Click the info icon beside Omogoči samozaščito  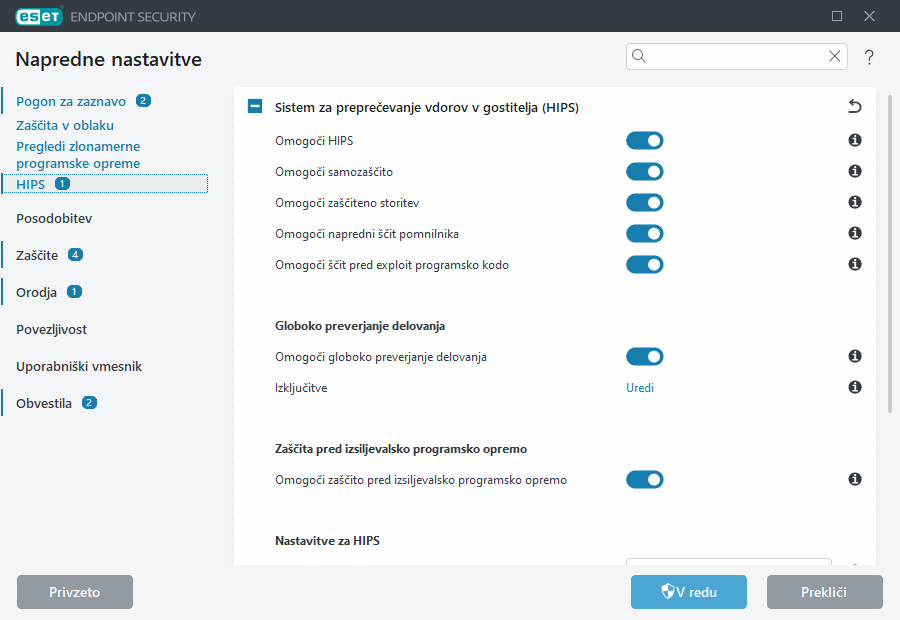[855, 172]
